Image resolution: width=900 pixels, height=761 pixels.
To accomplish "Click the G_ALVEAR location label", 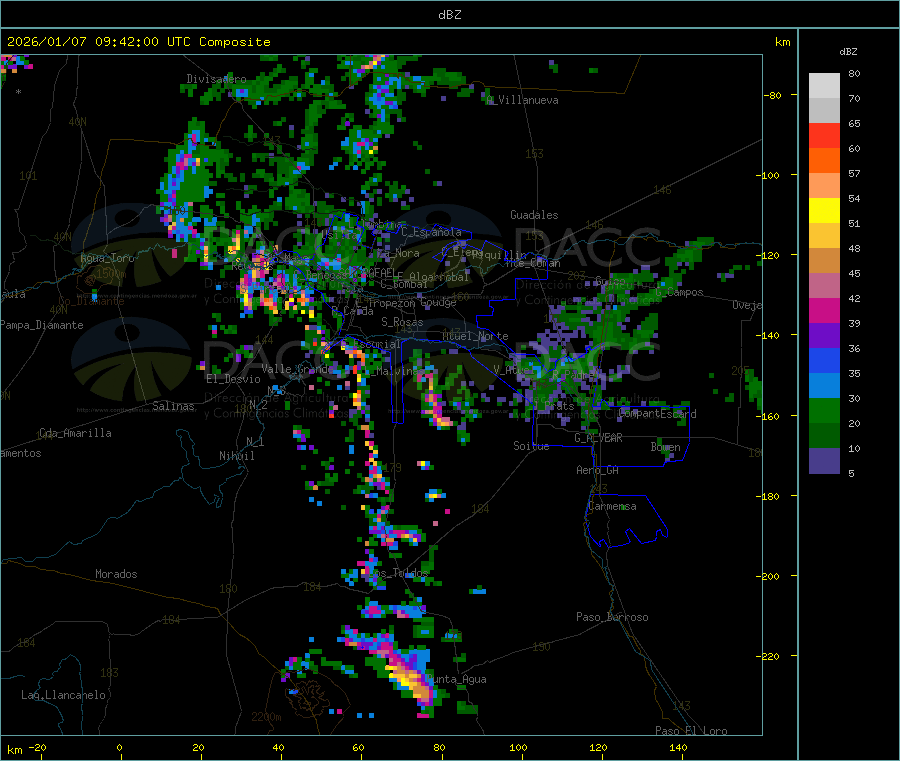I will [x=598, y=438].
